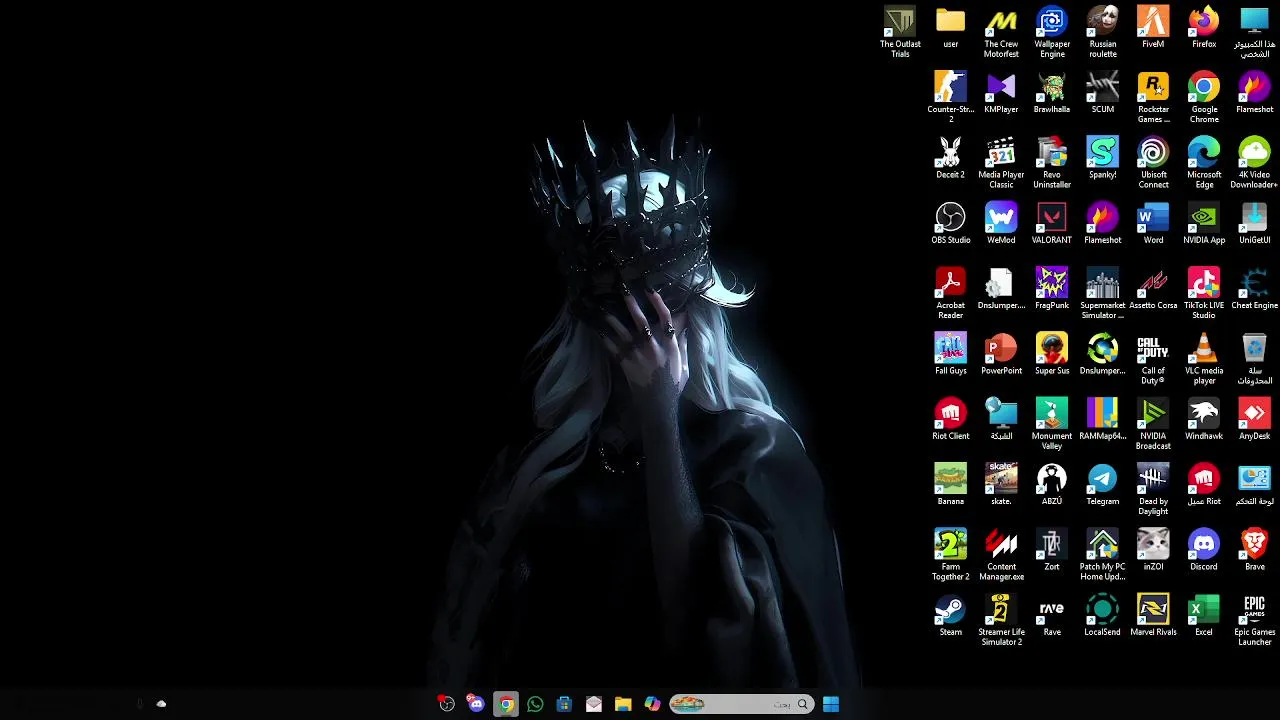The height and width of the screenshot is (720, 1280).
Task: Open Firefox desktop shortcut
Action: tap(1204, 27)
